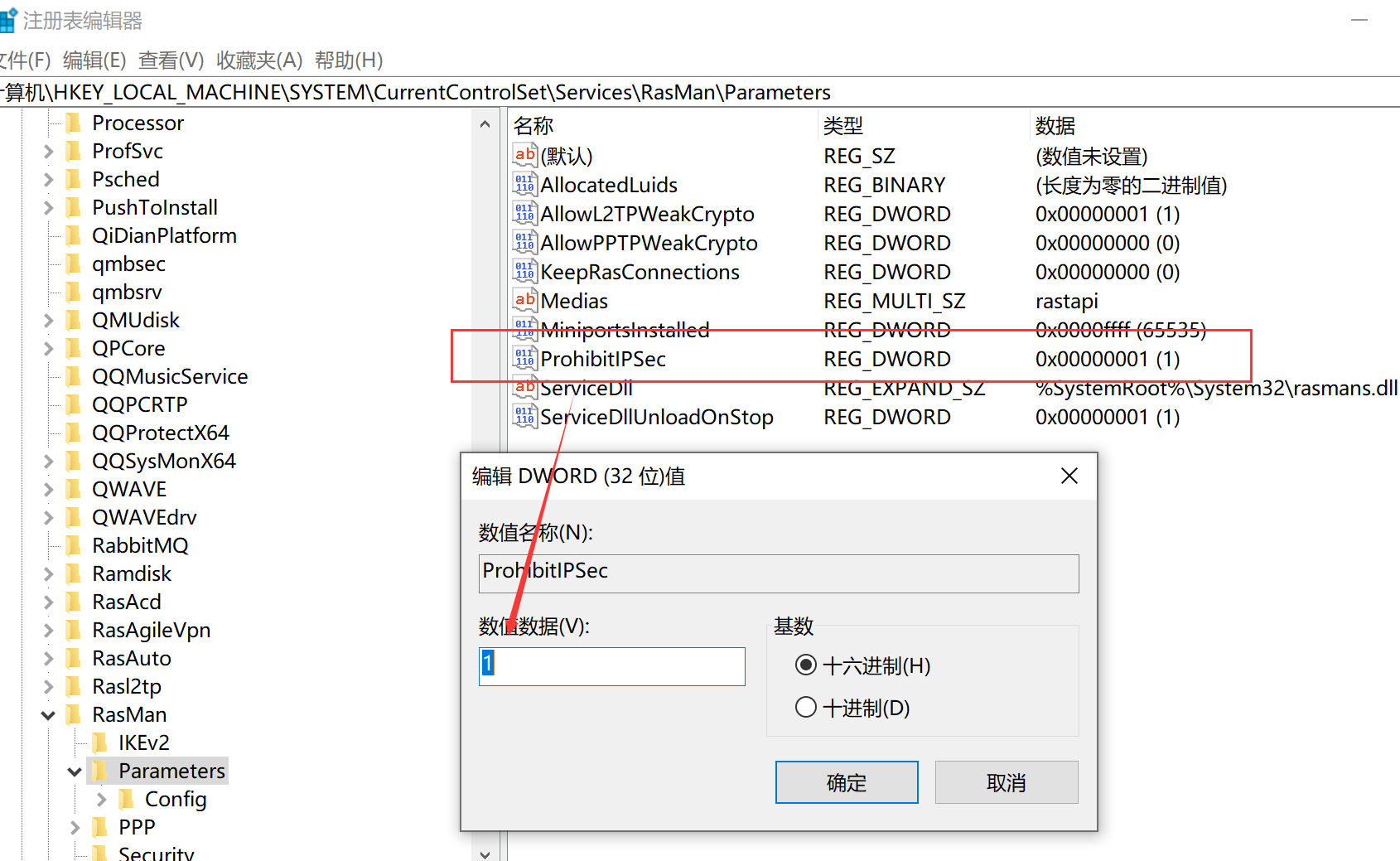Click the qmbsrv folder icon
The height and width of the screenshot is (861, 1400).
(x=74, y=292)
